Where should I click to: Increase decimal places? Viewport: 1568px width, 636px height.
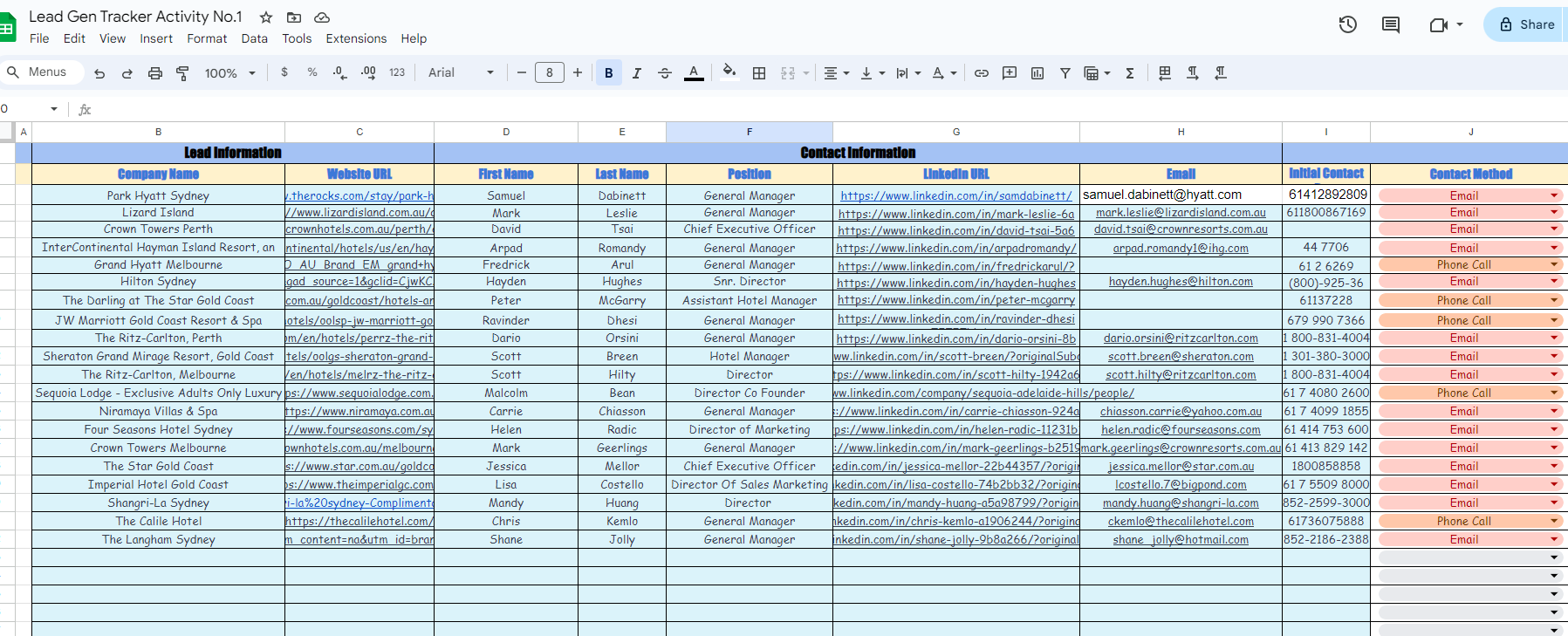pos(368,72)
